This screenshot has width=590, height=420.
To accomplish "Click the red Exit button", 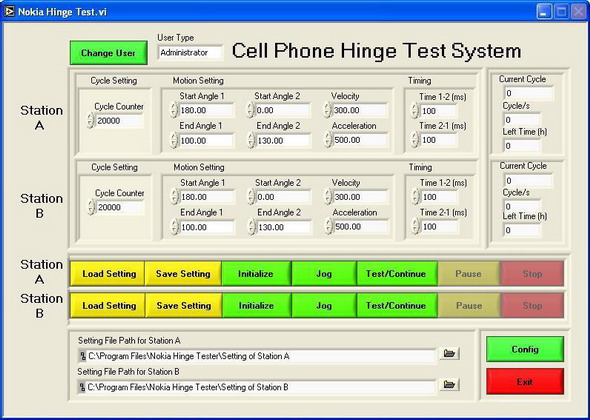I will coord(525,382).
